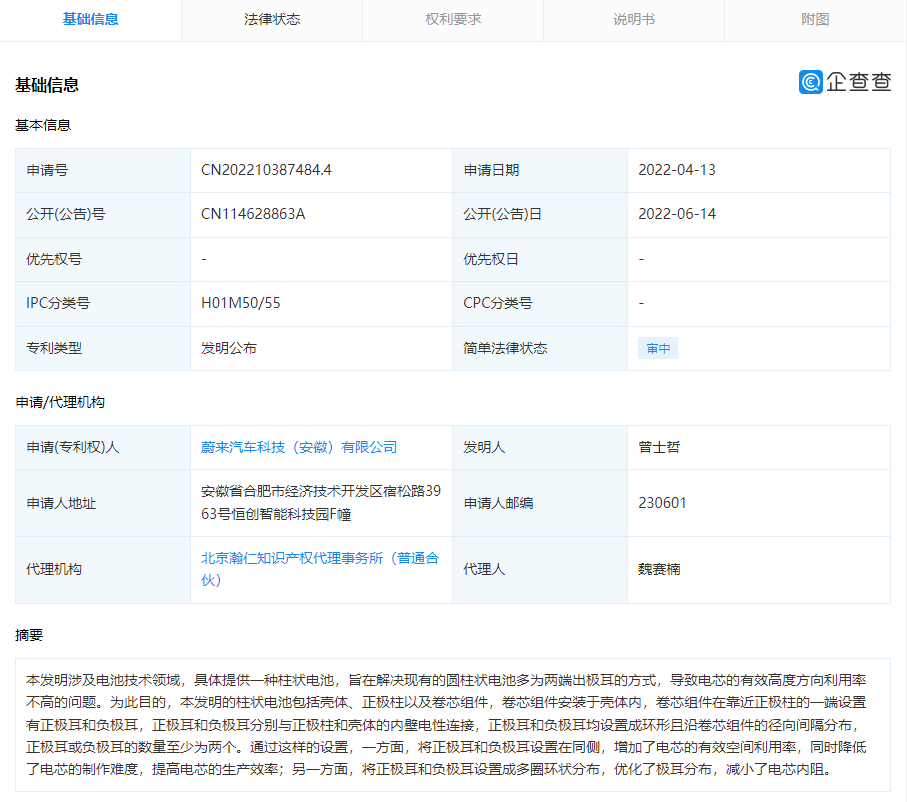The height and width of the screenshot is (802, 907).
Task: Switch to the 法律状态 tab
Action: coord(272,20)
